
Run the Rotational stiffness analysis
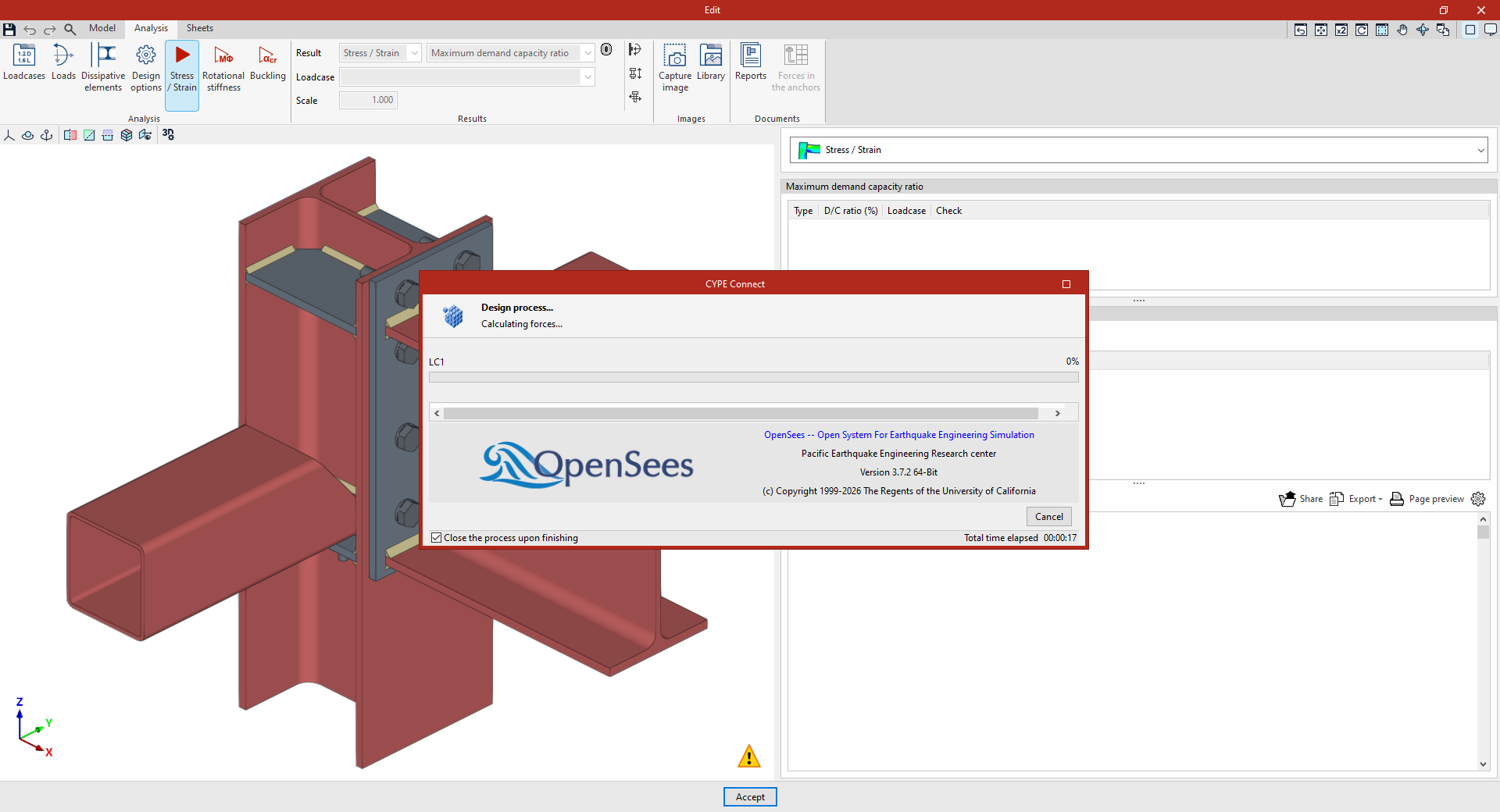pos(223,68)
